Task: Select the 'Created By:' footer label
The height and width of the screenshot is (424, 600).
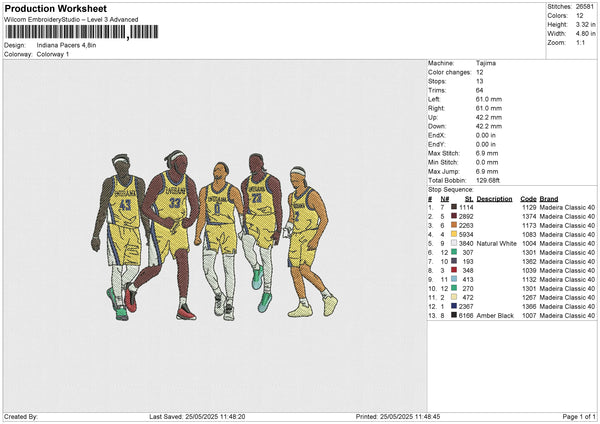Action: point(21,416)
